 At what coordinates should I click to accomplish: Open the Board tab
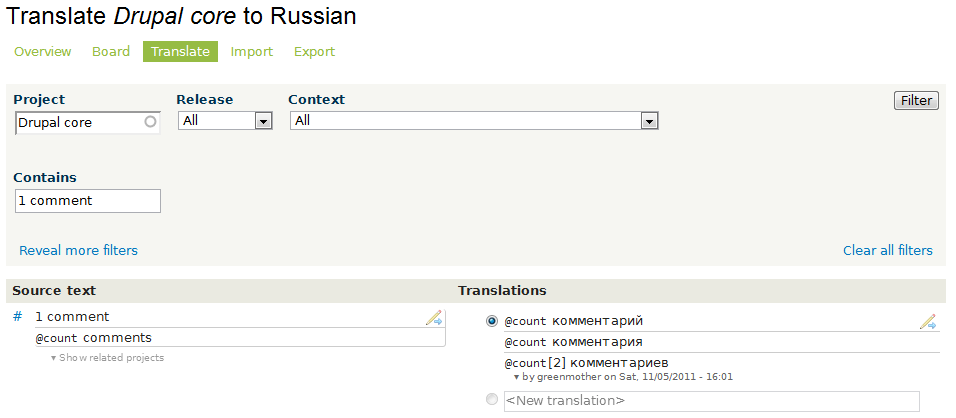click(111, 52)
